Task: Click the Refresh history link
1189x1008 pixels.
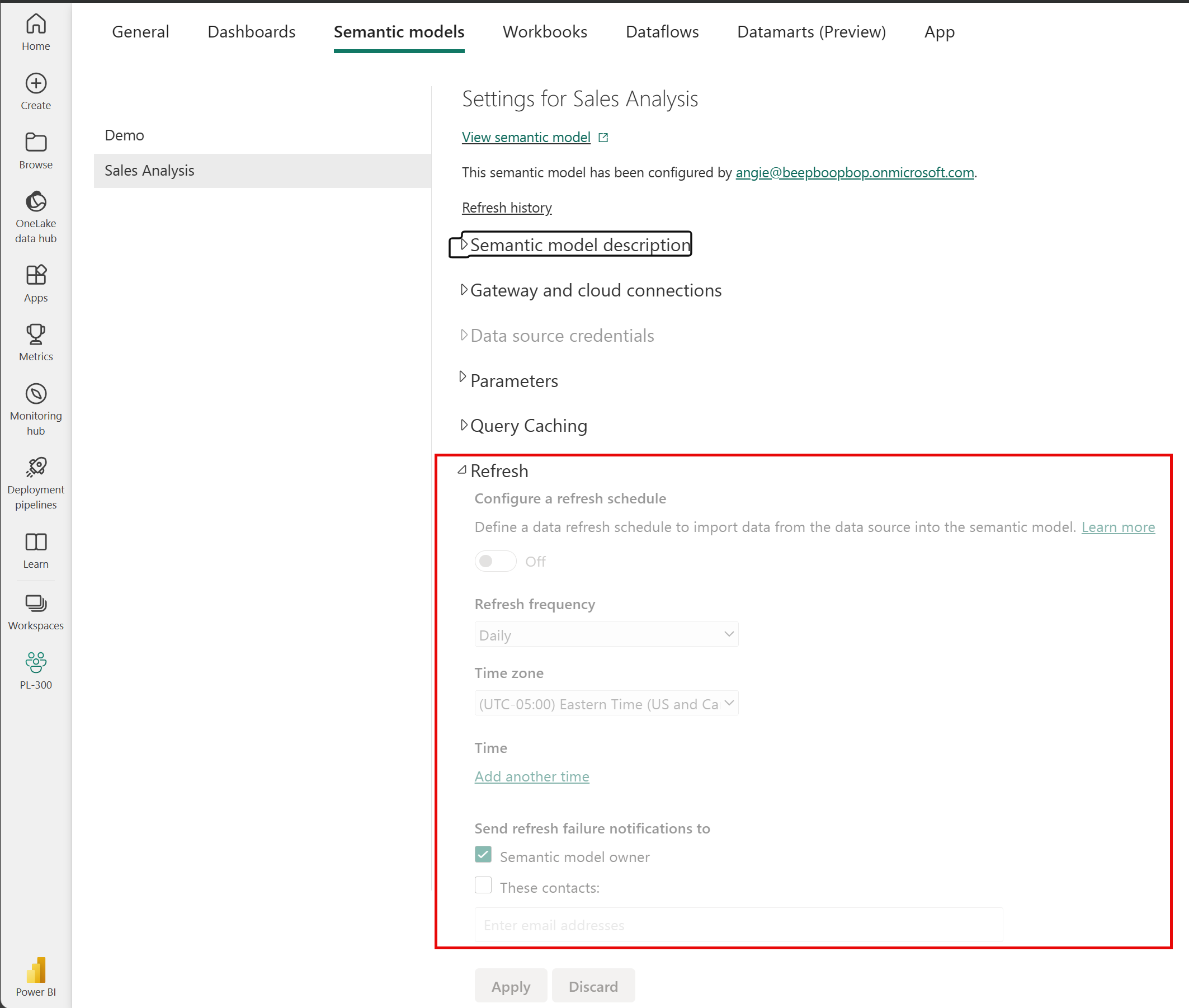Action: pyautogui.click(x=506, y=207)
